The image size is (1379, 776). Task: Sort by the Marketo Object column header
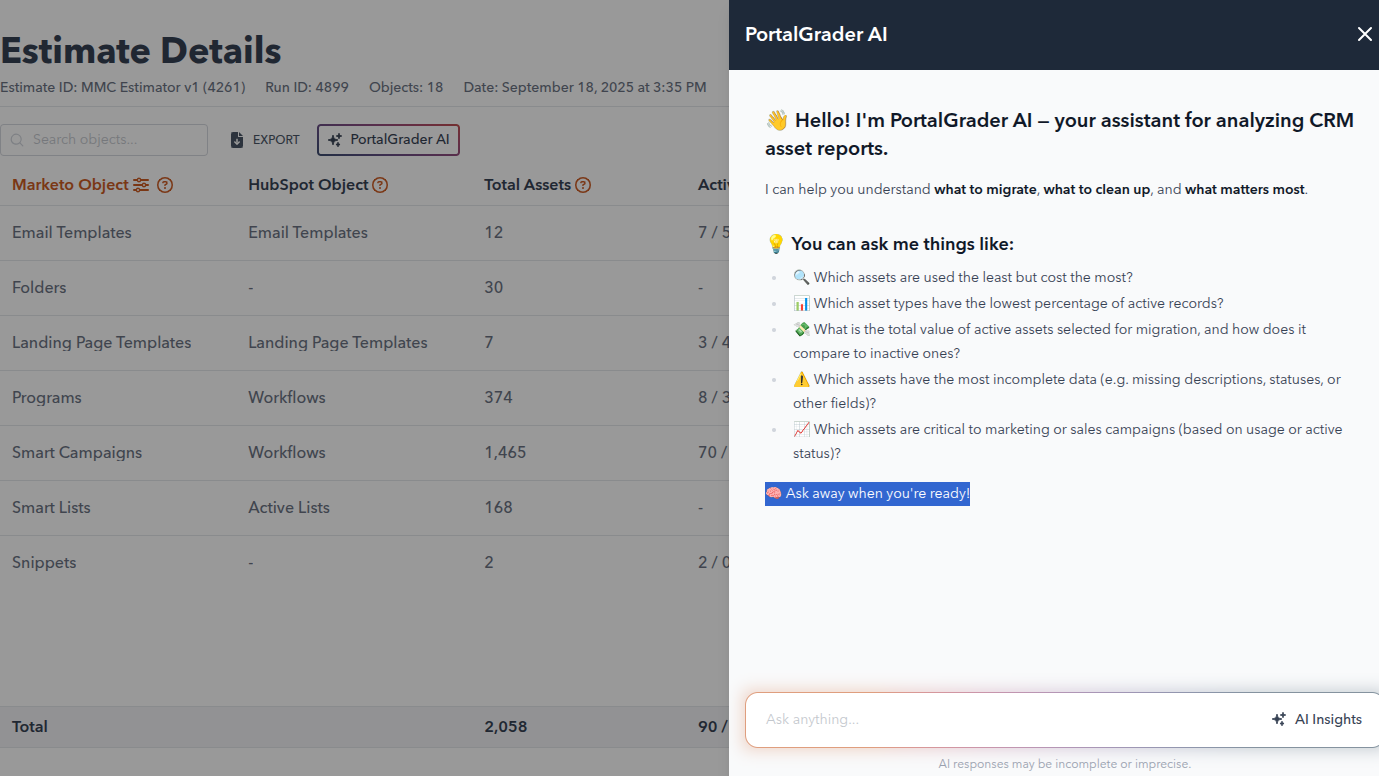[70, 185]
